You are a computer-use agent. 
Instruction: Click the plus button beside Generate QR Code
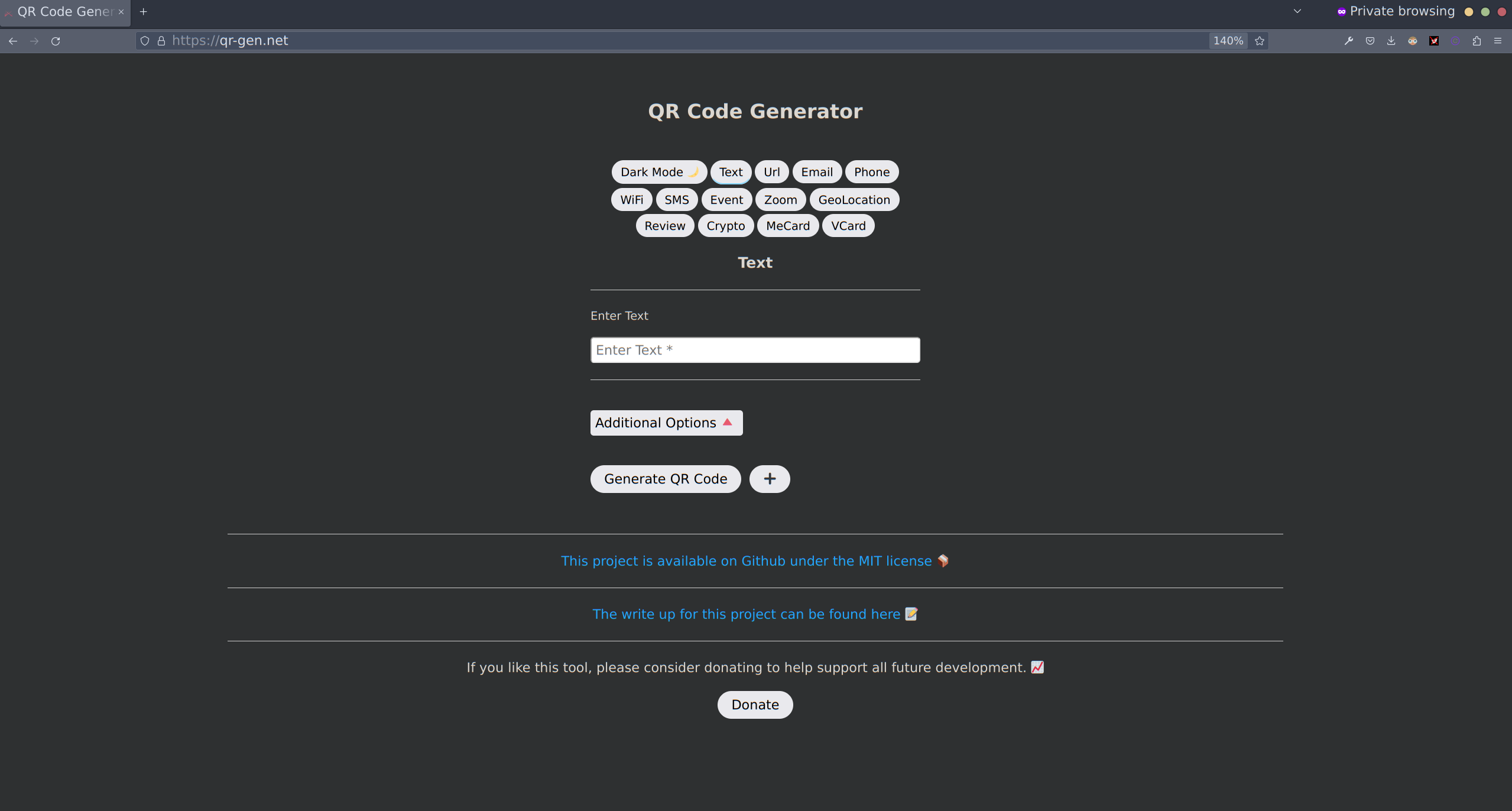(769, 479)
